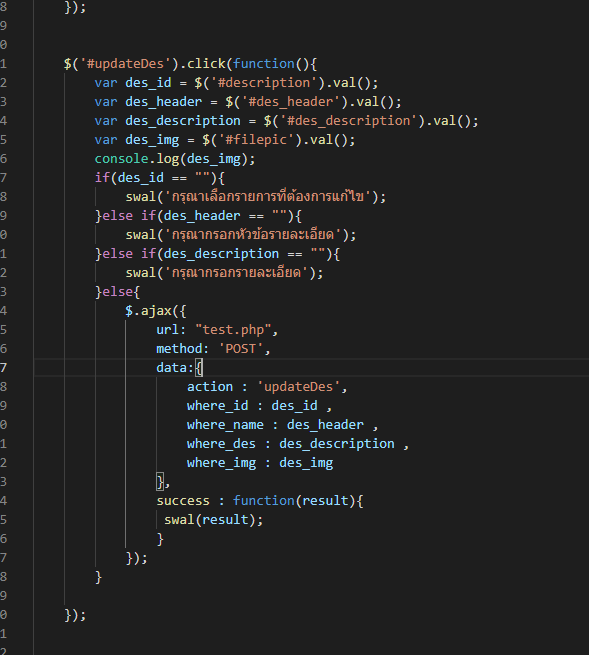Click the 'if(des_id == ""){' condition

pyautogui.click(x=160, y=178)
